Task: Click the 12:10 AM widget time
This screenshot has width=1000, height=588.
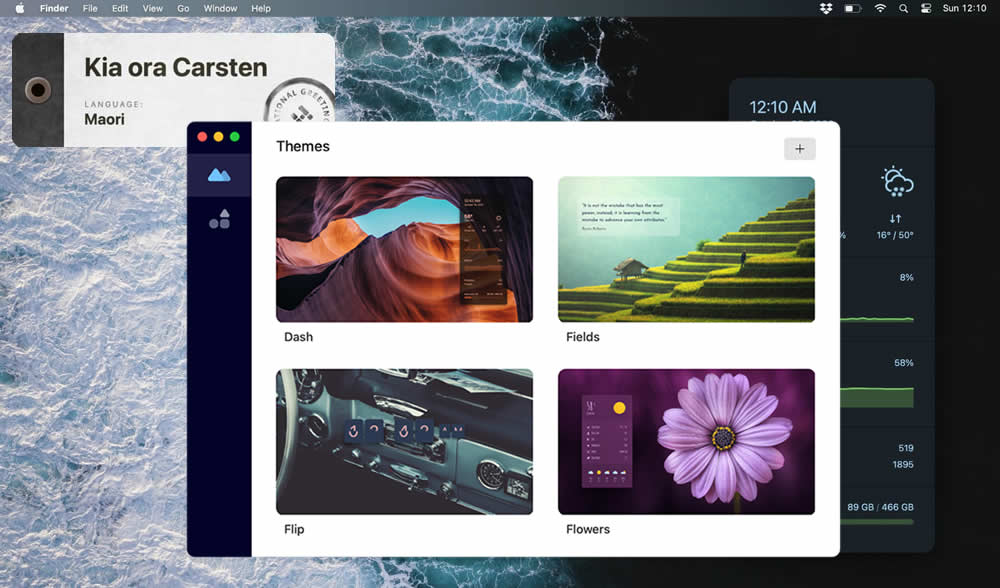Action: click(783, 107)
